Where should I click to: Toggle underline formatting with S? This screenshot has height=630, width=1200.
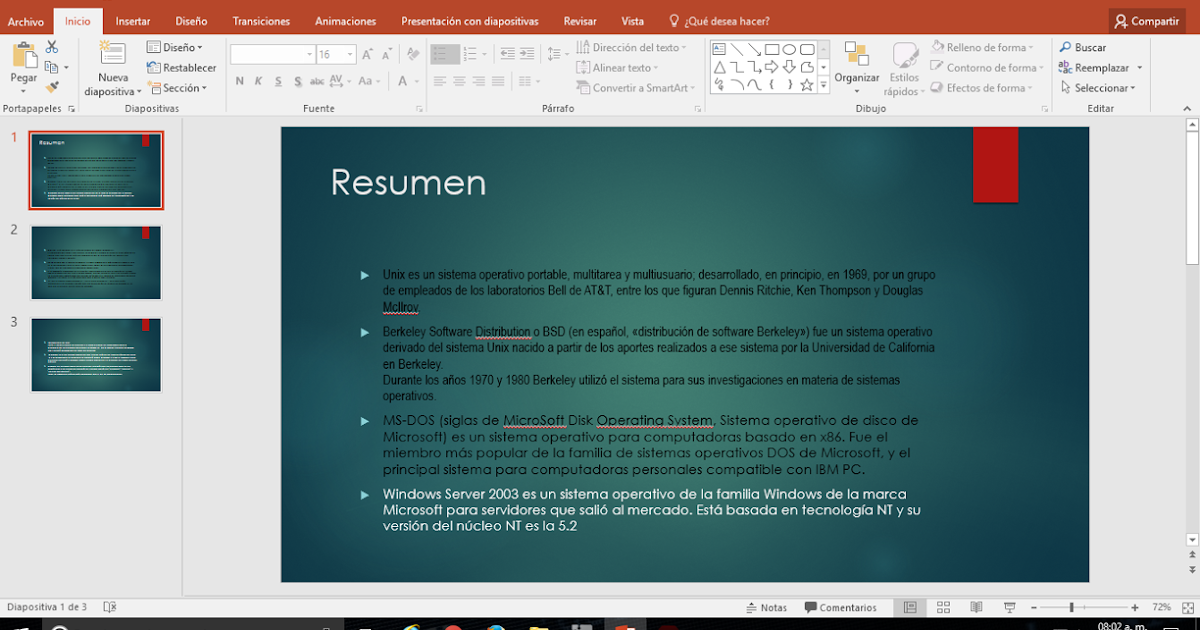[x=277, y=79]
